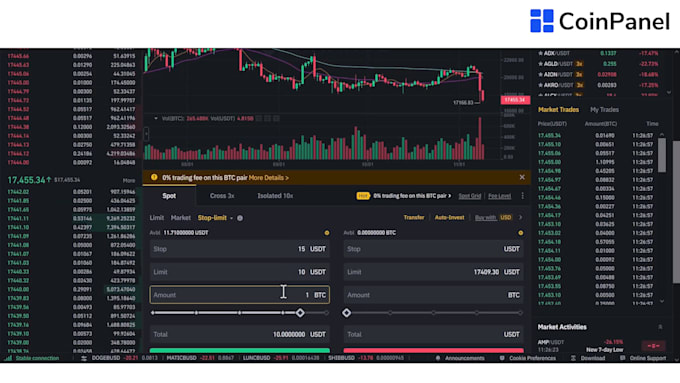Click the Cookie Preferences icon
This screenshot has width=680, height=383.
pos(502,358)
